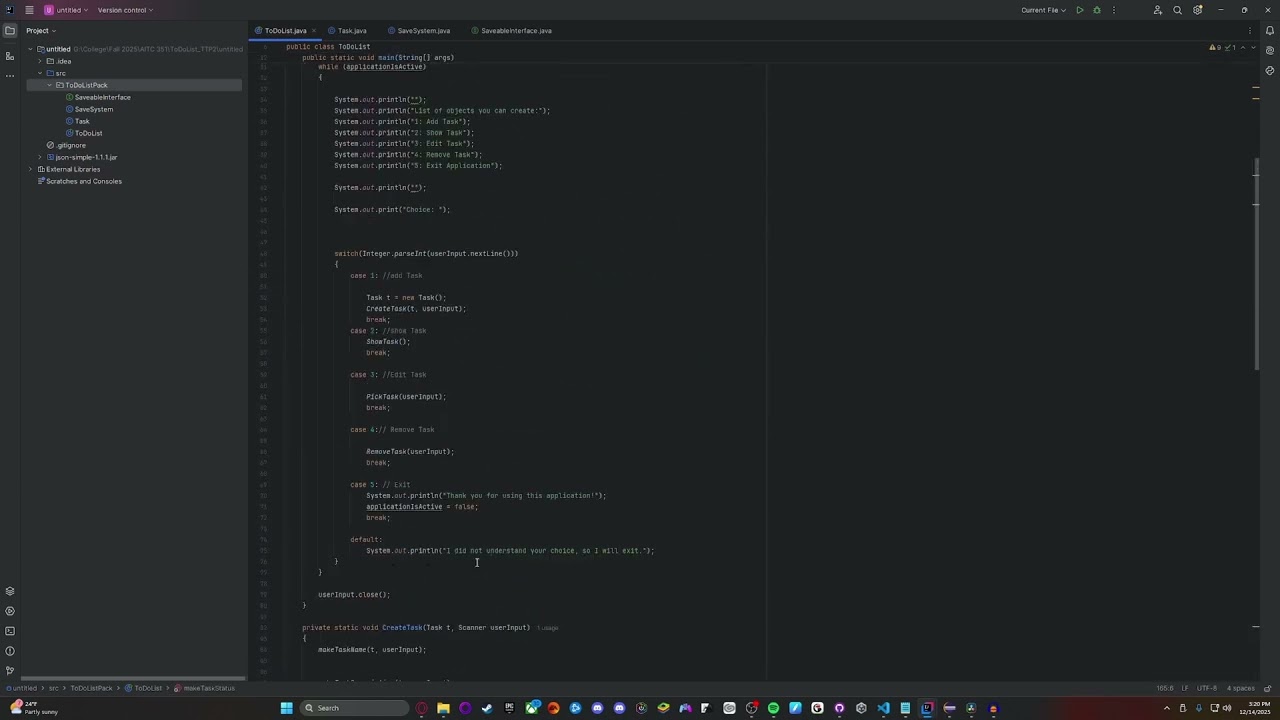
Task: Open the Terminal tool window
Action: tap(10, 631)
